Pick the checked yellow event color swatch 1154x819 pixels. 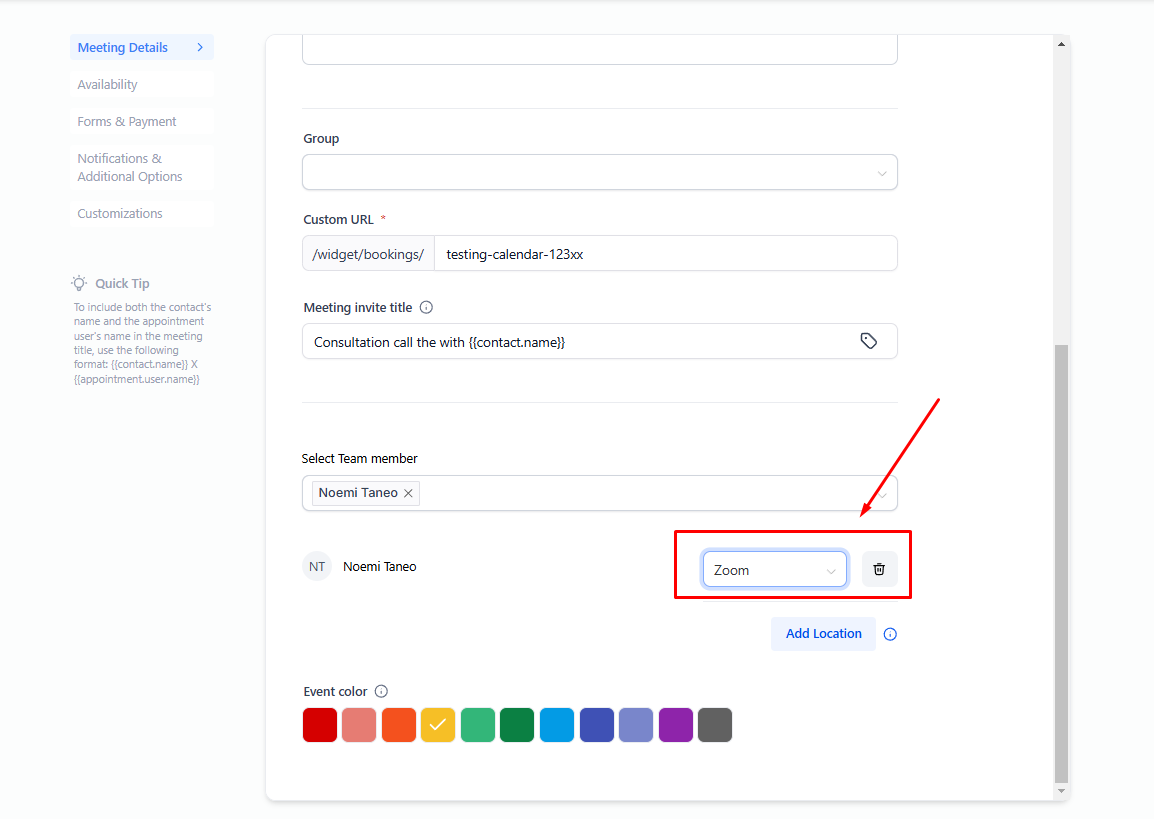(438, 725)
